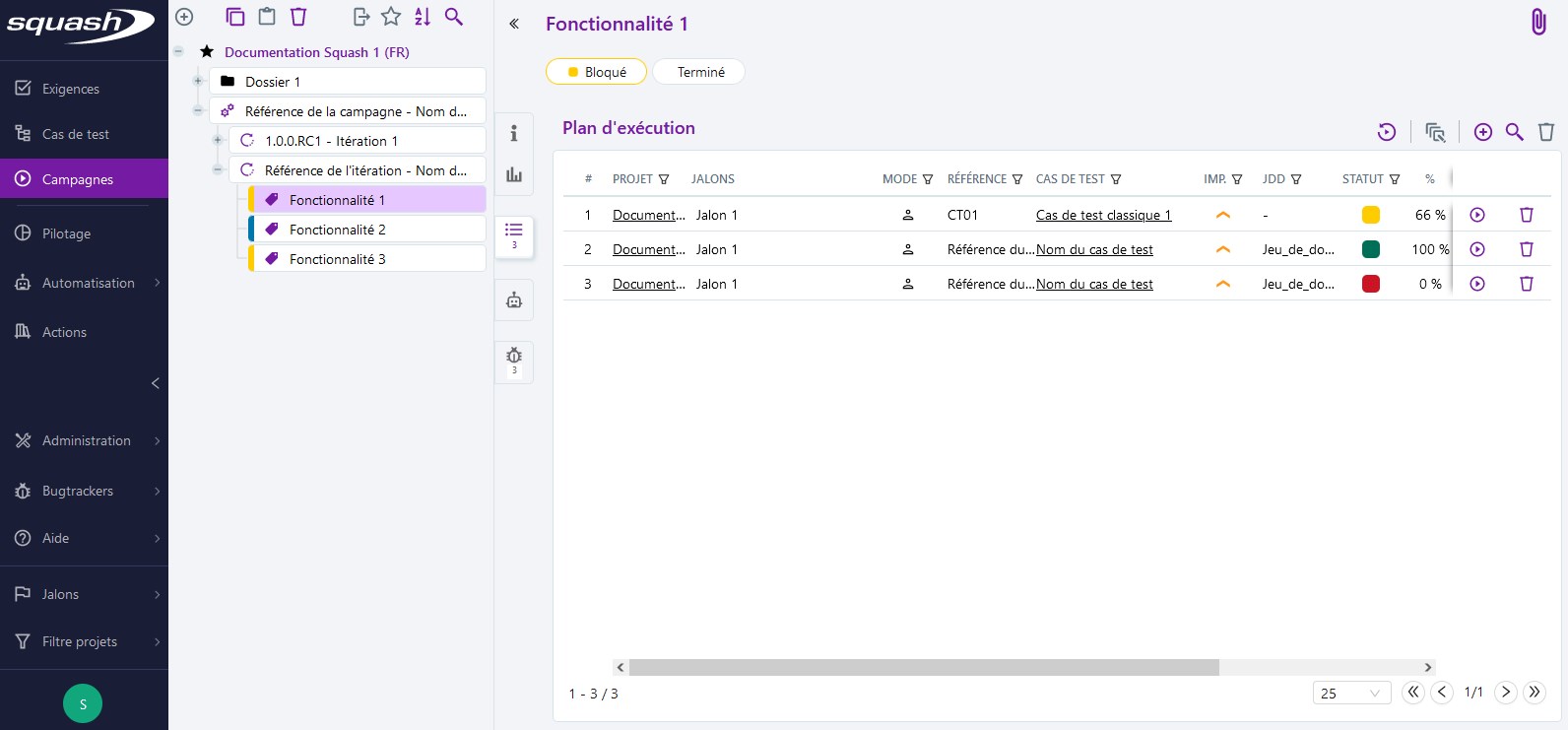Open the Exigences workspace
The image size is (1568, 730).
pos(71,89)
